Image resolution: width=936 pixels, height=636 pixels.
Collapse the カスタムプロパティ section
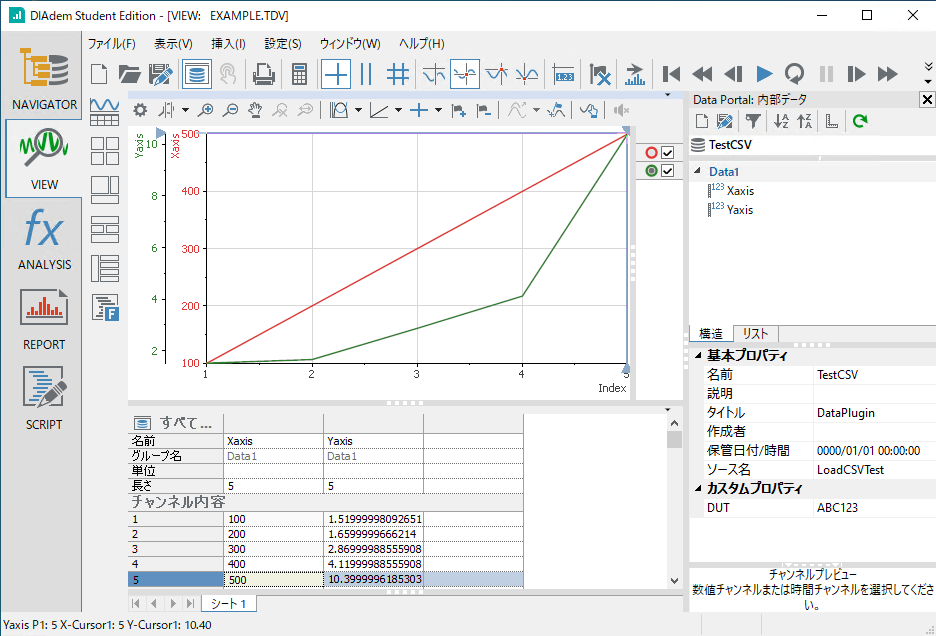[698, 488]
